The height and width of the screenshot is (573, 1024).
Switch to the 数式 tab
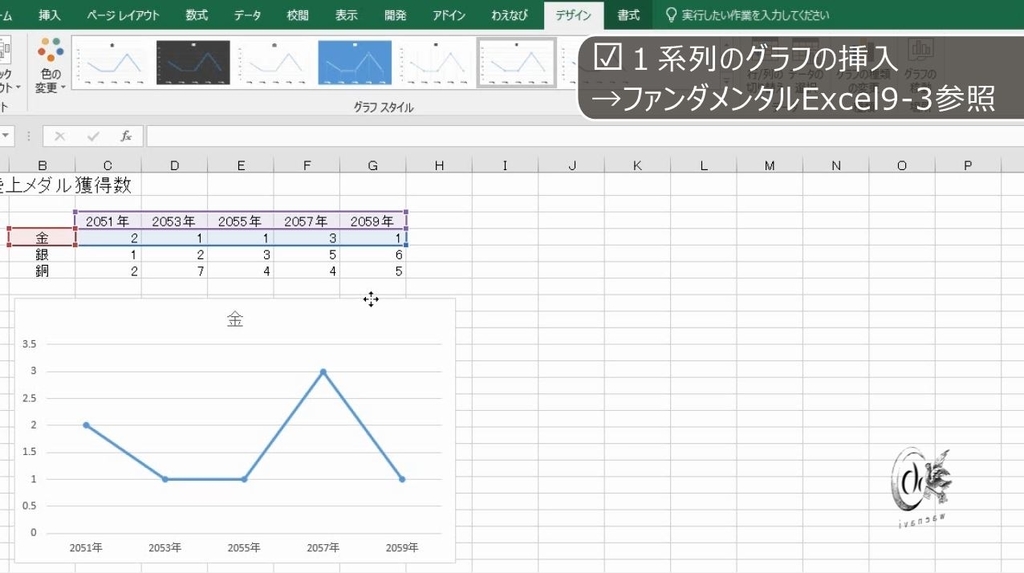pyautogui.click(x=197, y=15)
